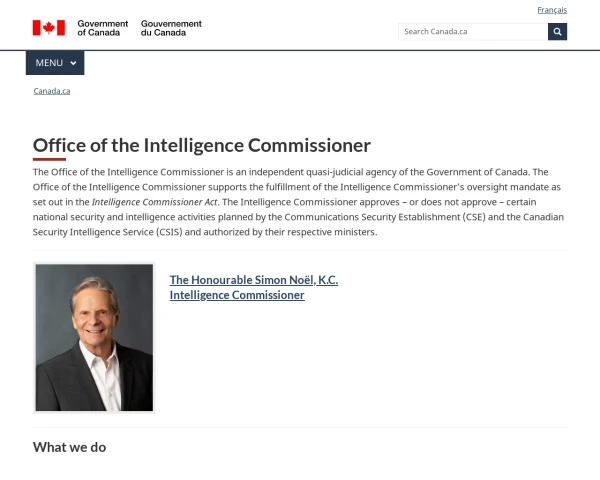600x480 pixels.
Task: Click the What we do heading
Action: tap(70, 447)
